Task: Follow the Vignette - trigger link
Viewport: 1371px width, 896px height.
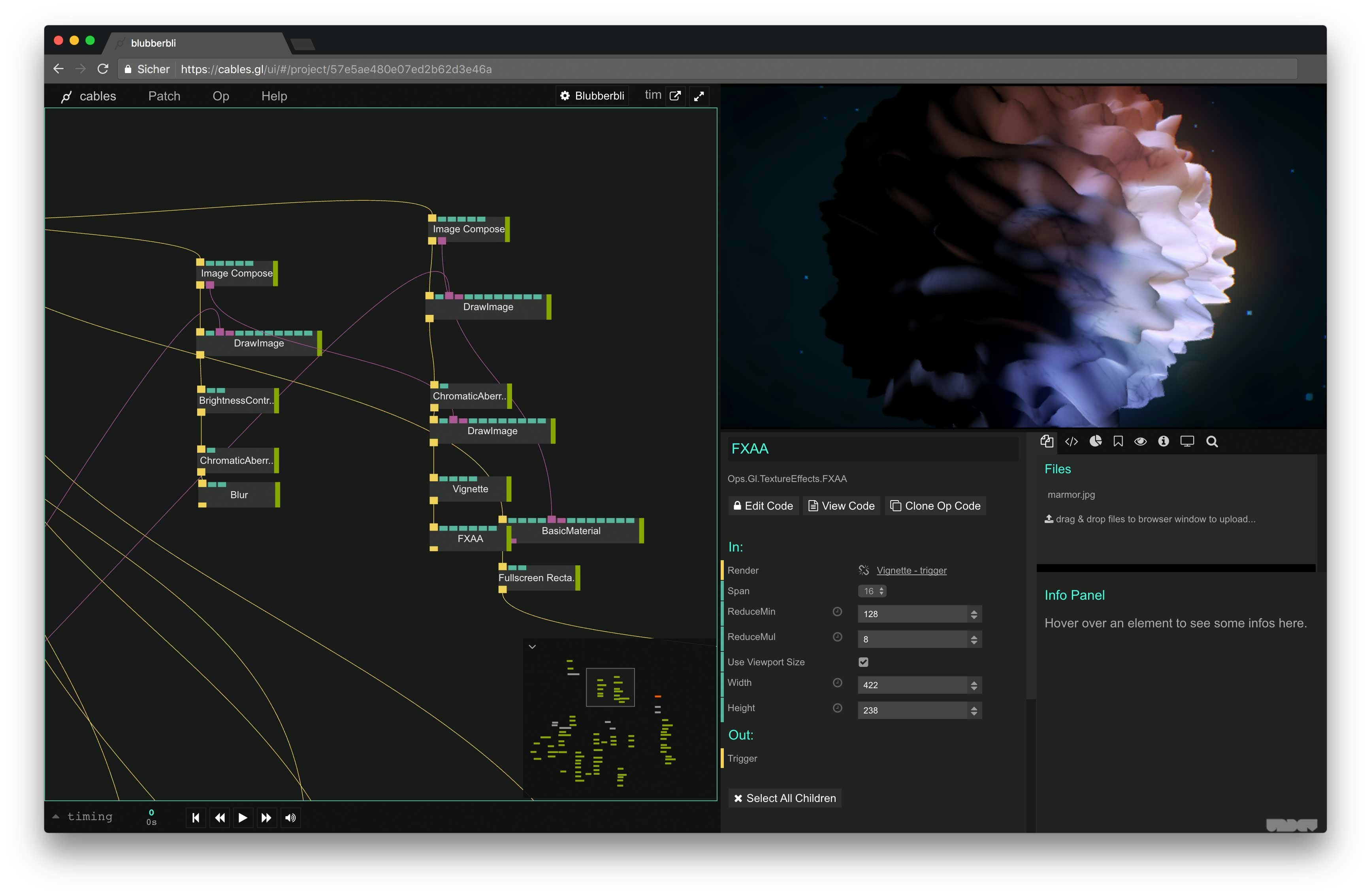Action: (911, 570)
